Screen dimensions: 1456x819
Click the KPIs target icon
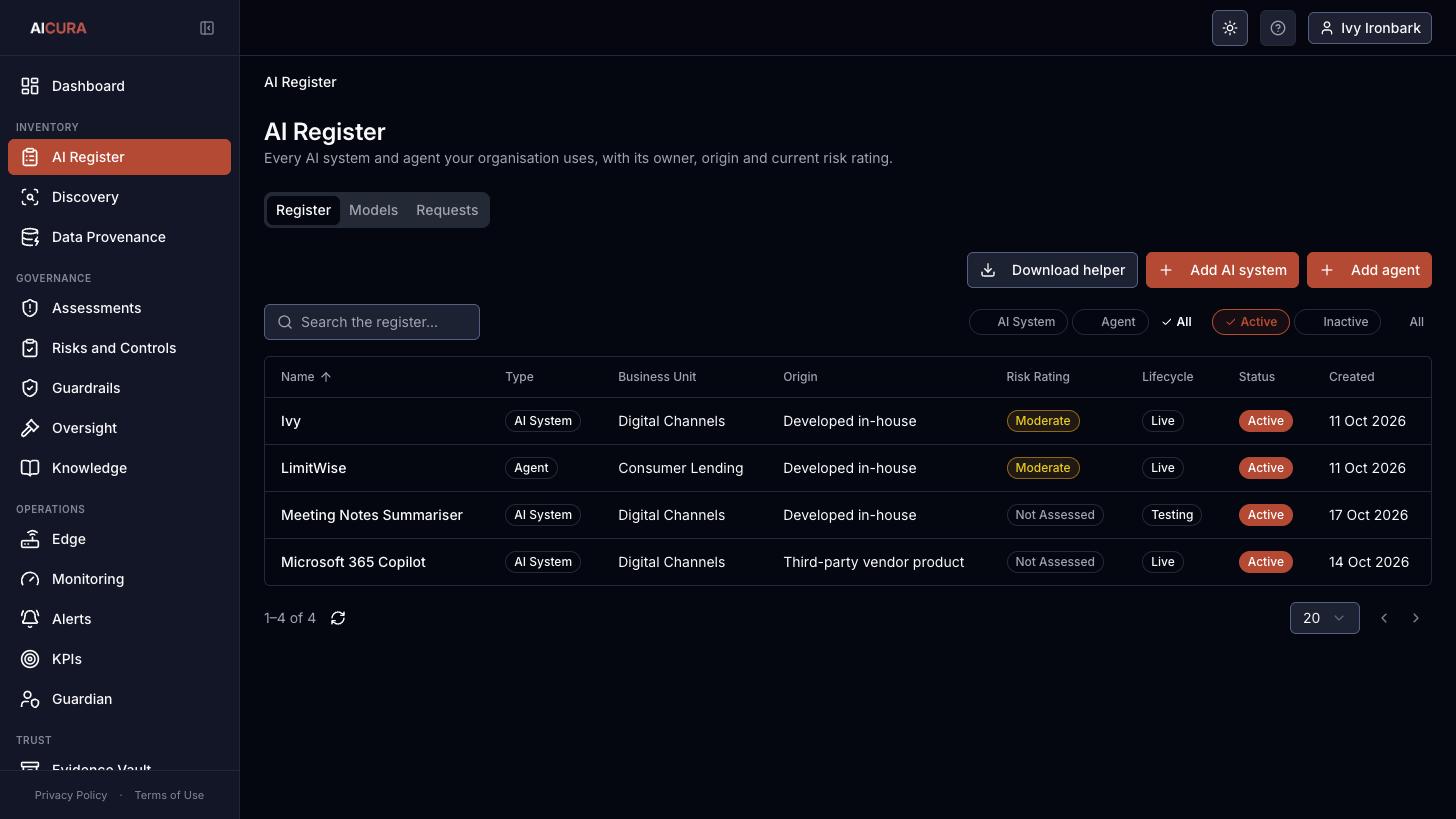tap(30, 659)
